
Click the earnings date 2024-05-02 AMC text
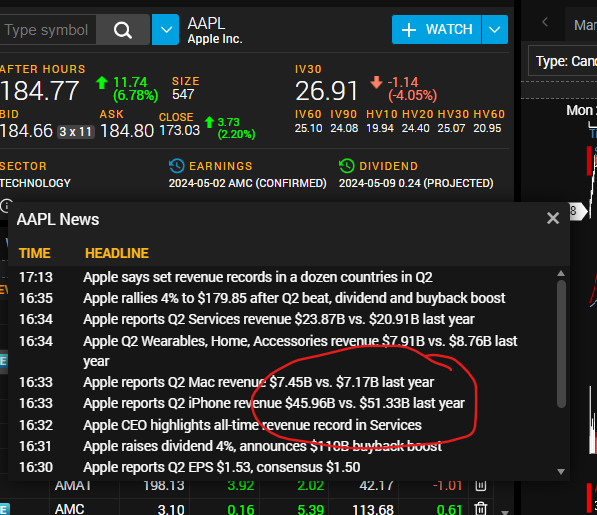(x=247, y=183)
